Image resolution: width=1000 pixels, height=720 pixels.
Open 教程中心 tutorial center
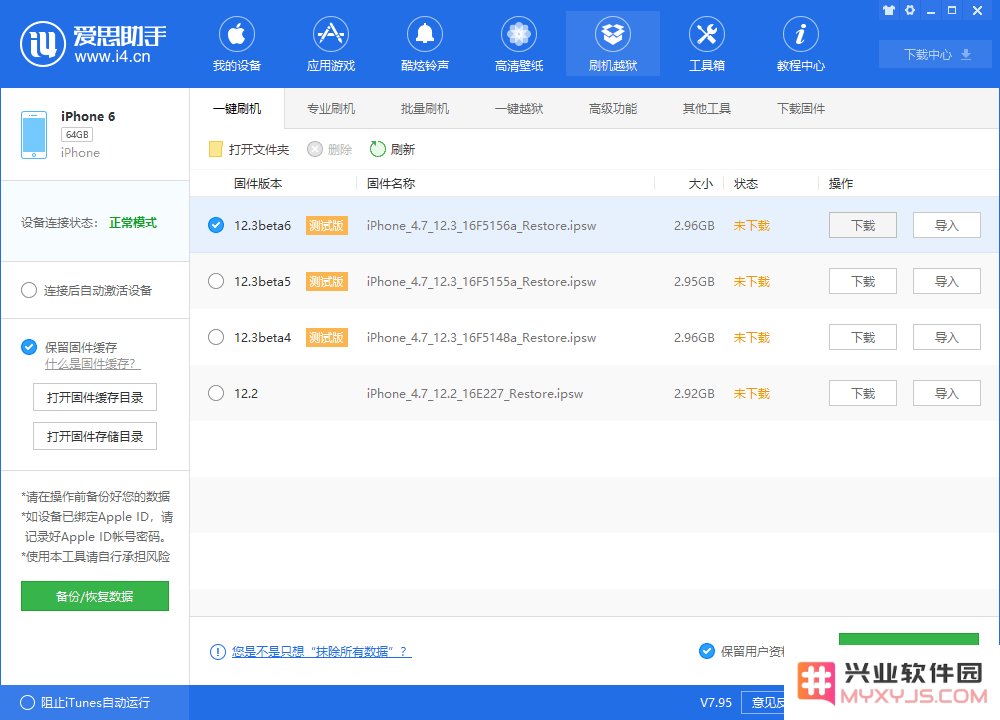[x=800, y=44]
